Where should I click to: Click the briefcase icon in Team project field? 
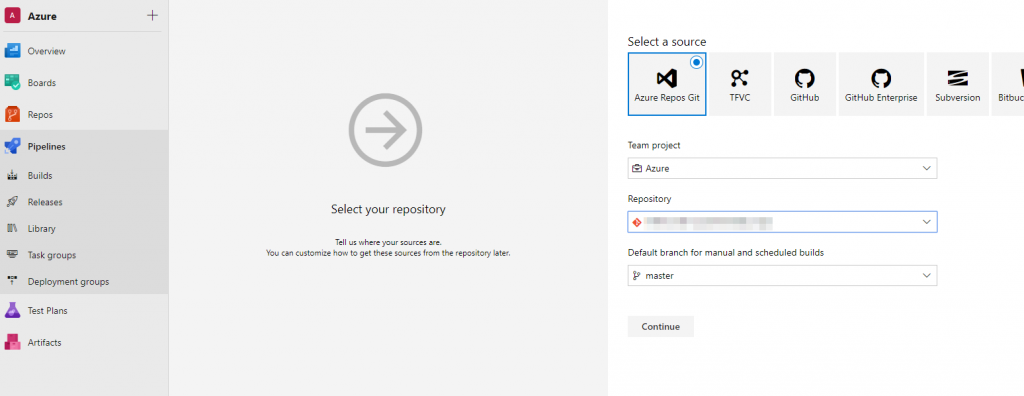tap(637, 168)
